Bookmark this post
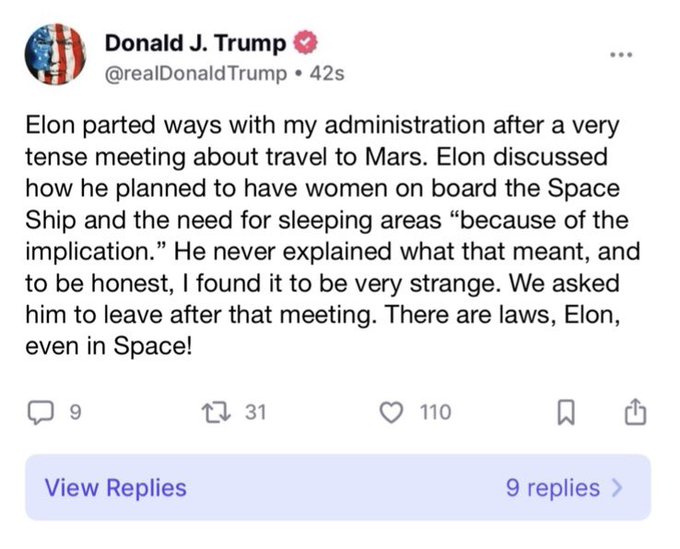 pyautogui.click(x=565, y=412)
